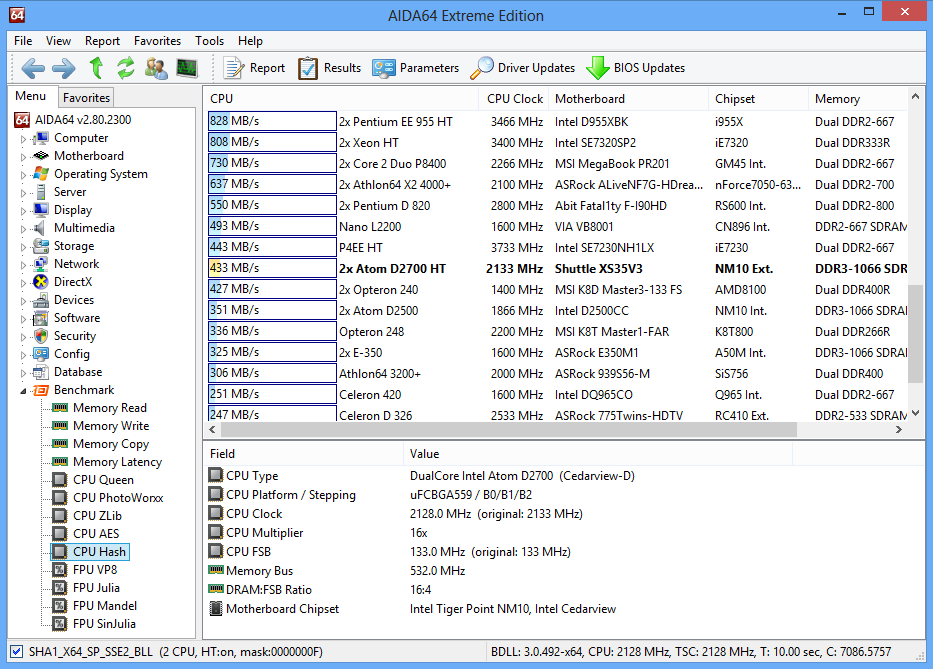
Task: Select the Database tree icon
Action: pos(41,372)
